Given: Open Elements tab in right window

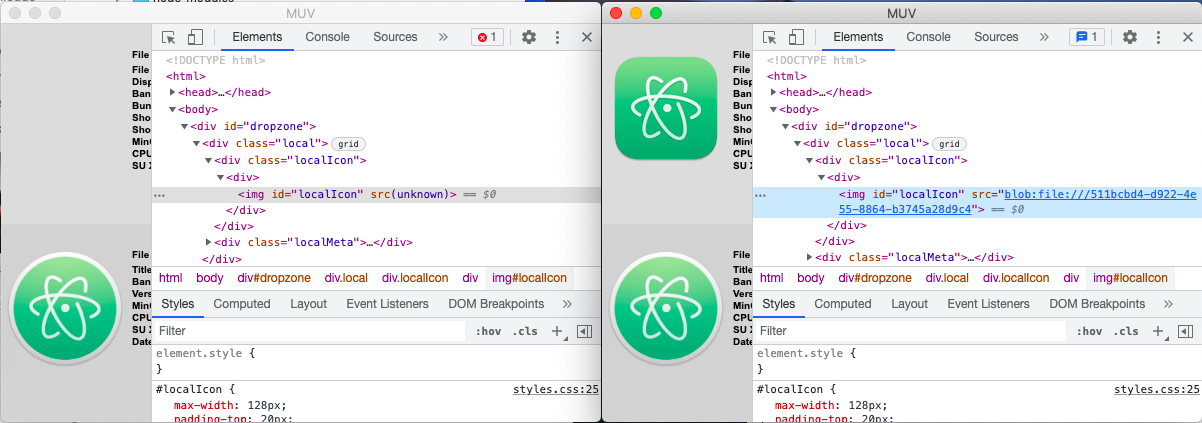Looking at the screenshot, I should pos(858,37).
